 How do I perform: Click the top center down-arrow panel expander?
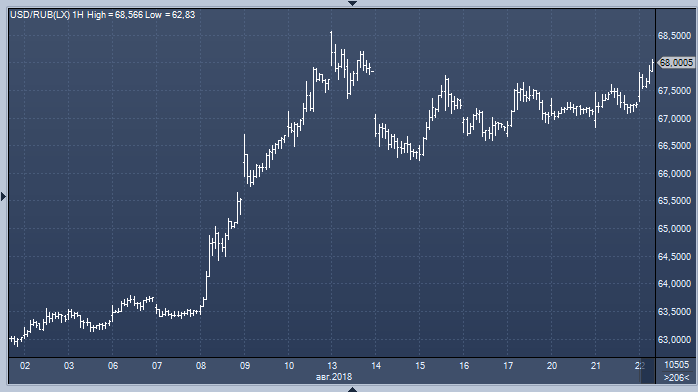click(352, 3)
